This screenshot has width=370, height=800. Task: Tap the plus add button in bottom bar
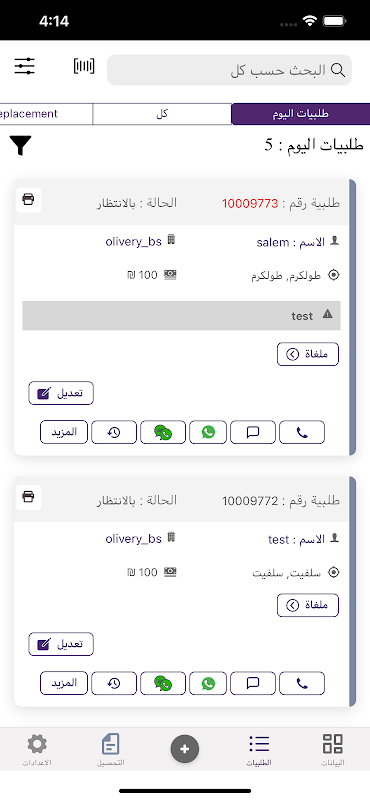[185, 749]
